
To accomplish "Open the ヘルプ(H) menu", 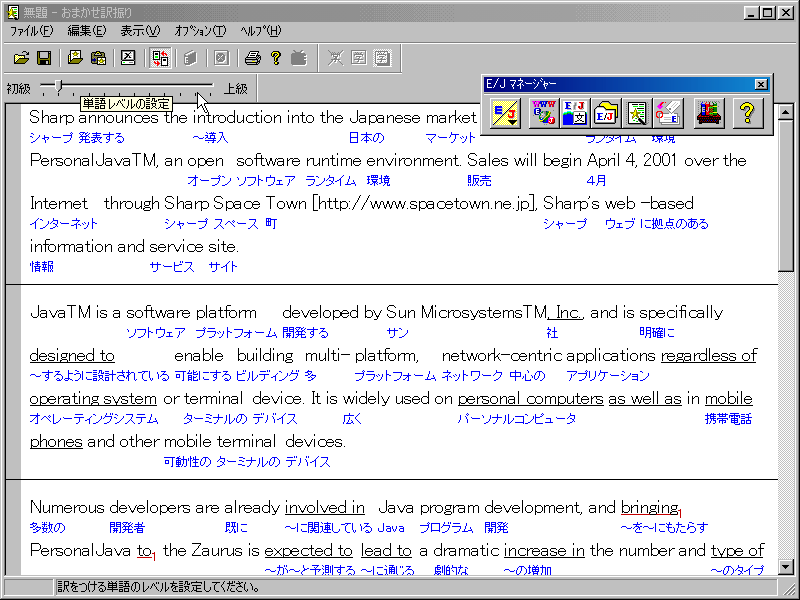I will coord(261,31).
